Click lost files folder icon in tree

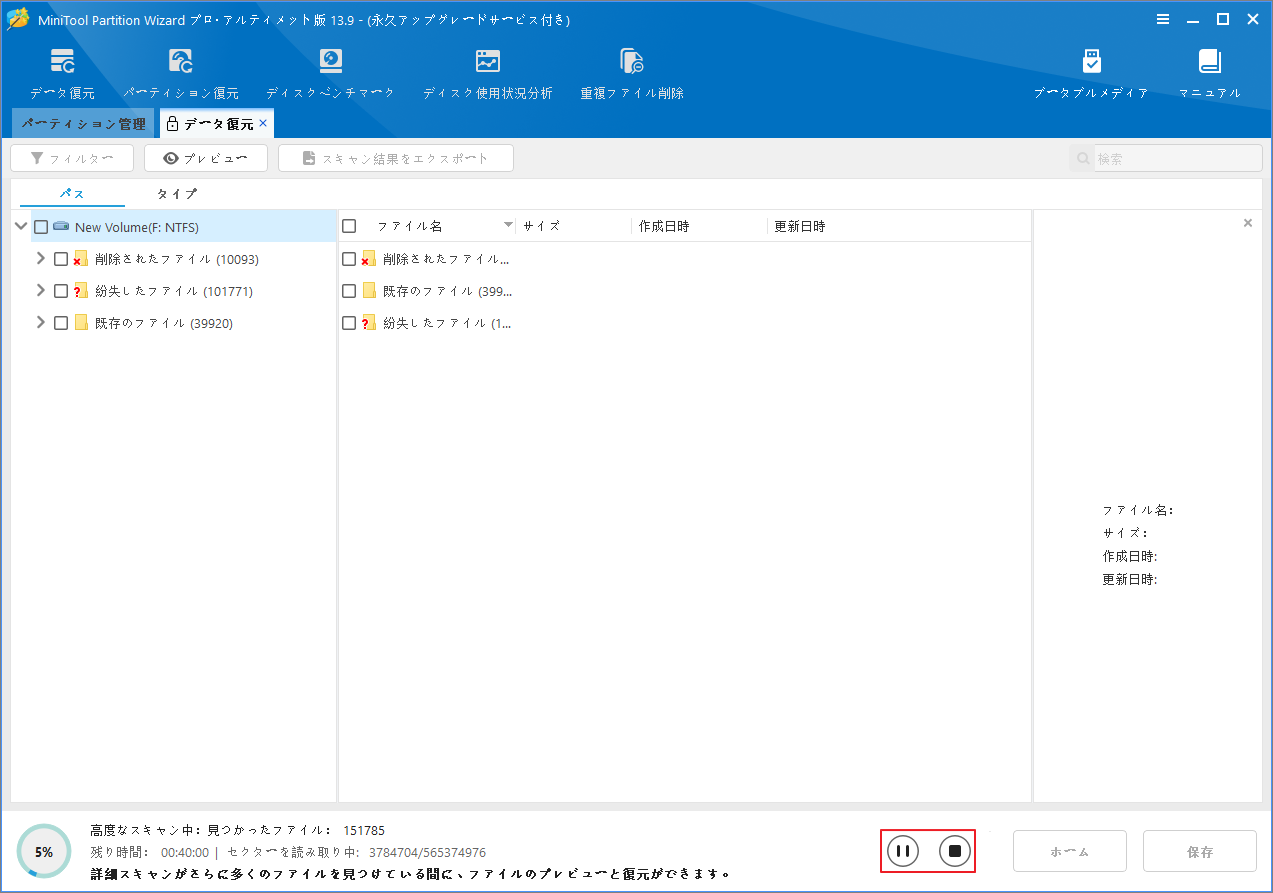pyautogui.click(x=81, y=291)
